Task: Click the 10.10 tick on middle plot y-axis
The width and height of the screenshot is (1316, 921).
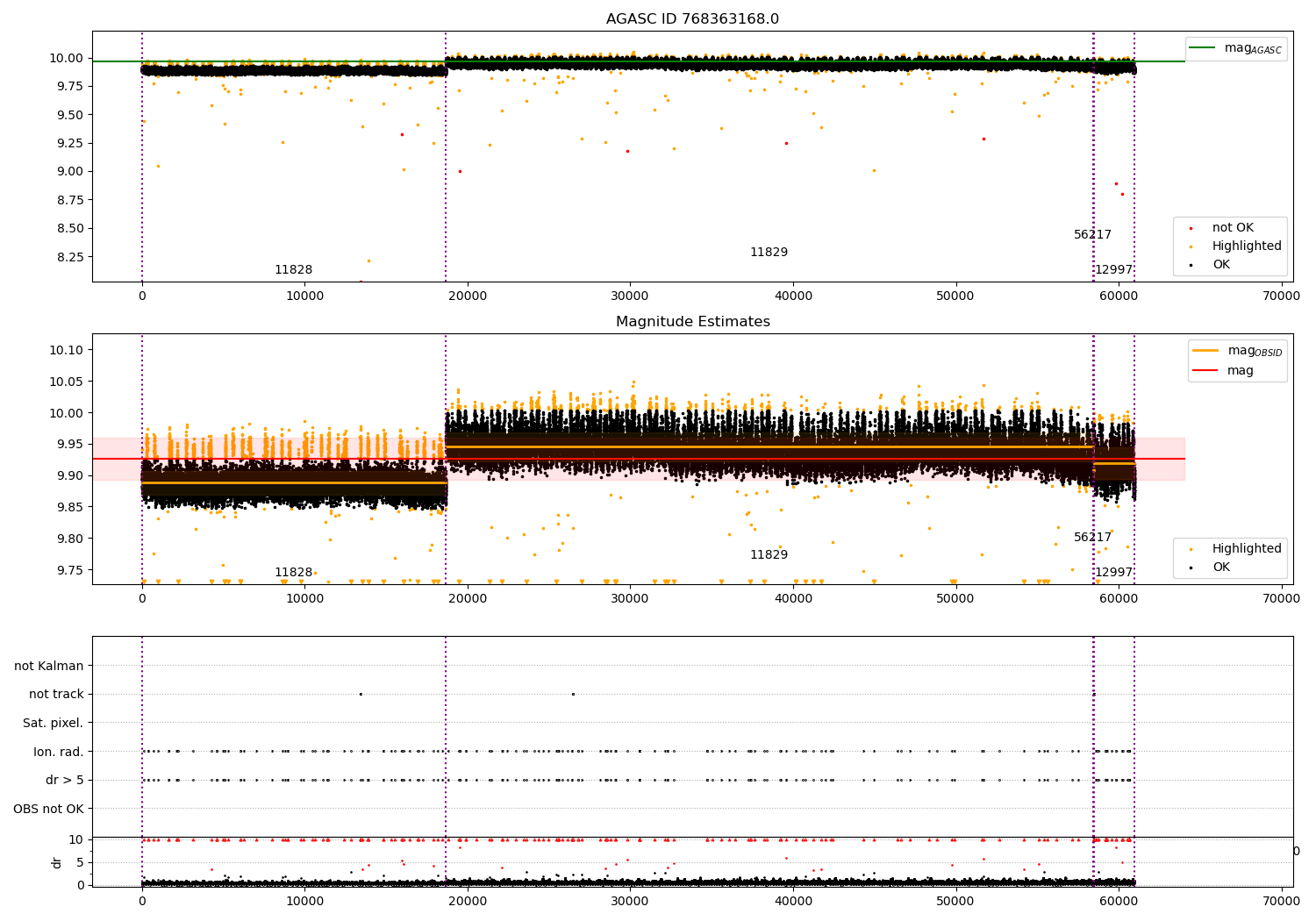Action: click(x=68, y=350)
